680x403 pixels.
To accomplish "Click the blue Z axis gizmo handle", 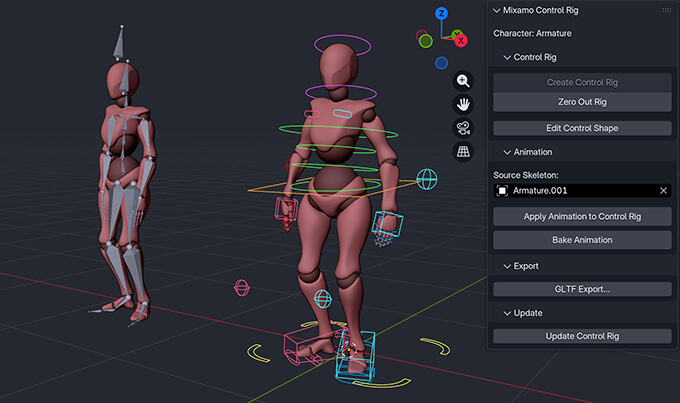I will click(x=442, y=14).
